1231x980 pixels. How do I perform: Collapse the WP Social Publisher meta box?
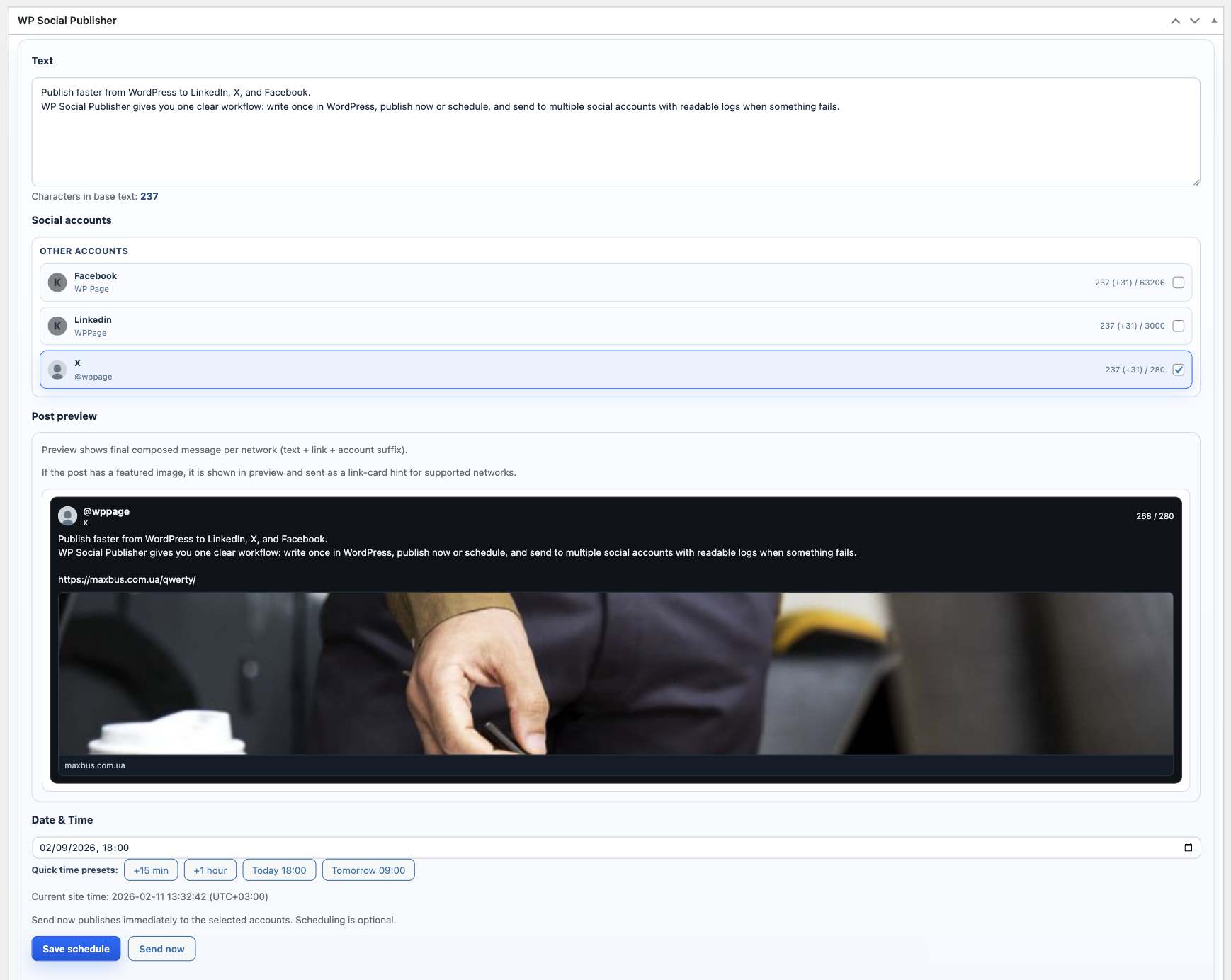(x=1214, y=21)
